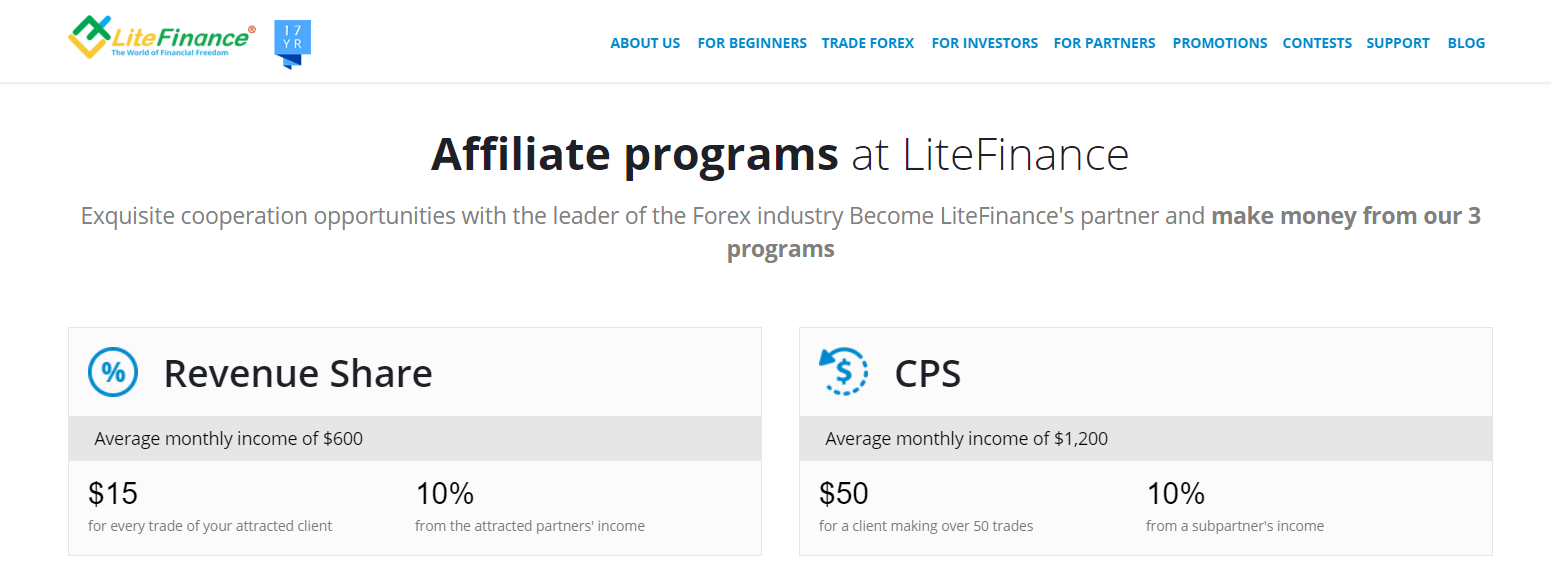Image resolution: width=1551 pixels, height=581 pixels.
Task: Open the CONTESTS page
Action: 1317,43
